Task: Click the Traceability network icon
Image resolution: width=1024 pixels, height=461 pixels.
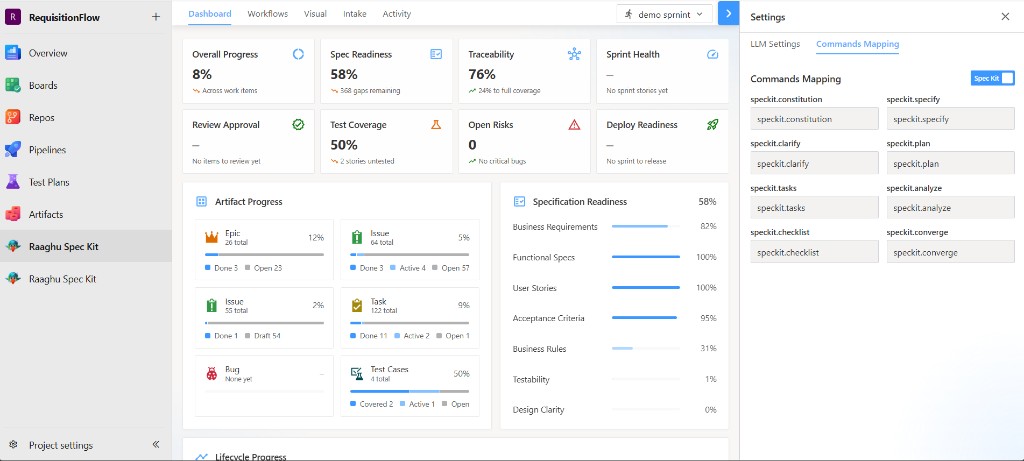Action: point(574,54)
